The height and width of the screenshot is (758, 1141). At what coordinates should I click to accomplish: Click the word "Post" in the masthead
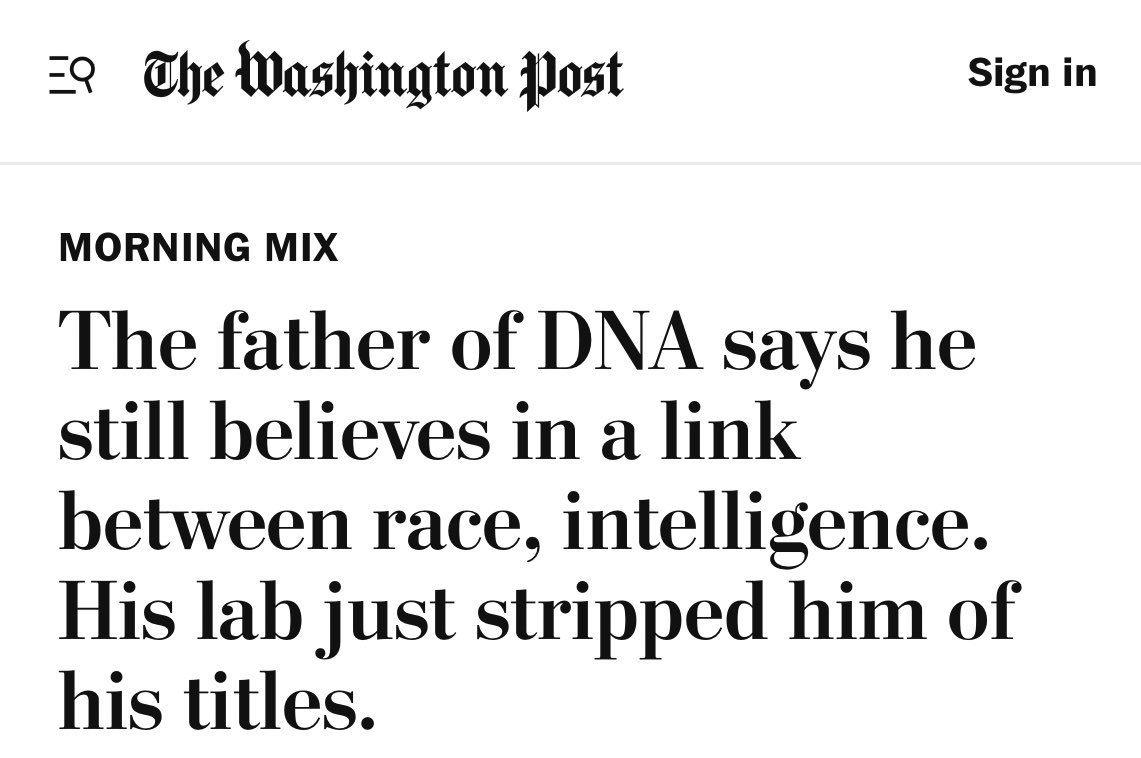[571, 76]
